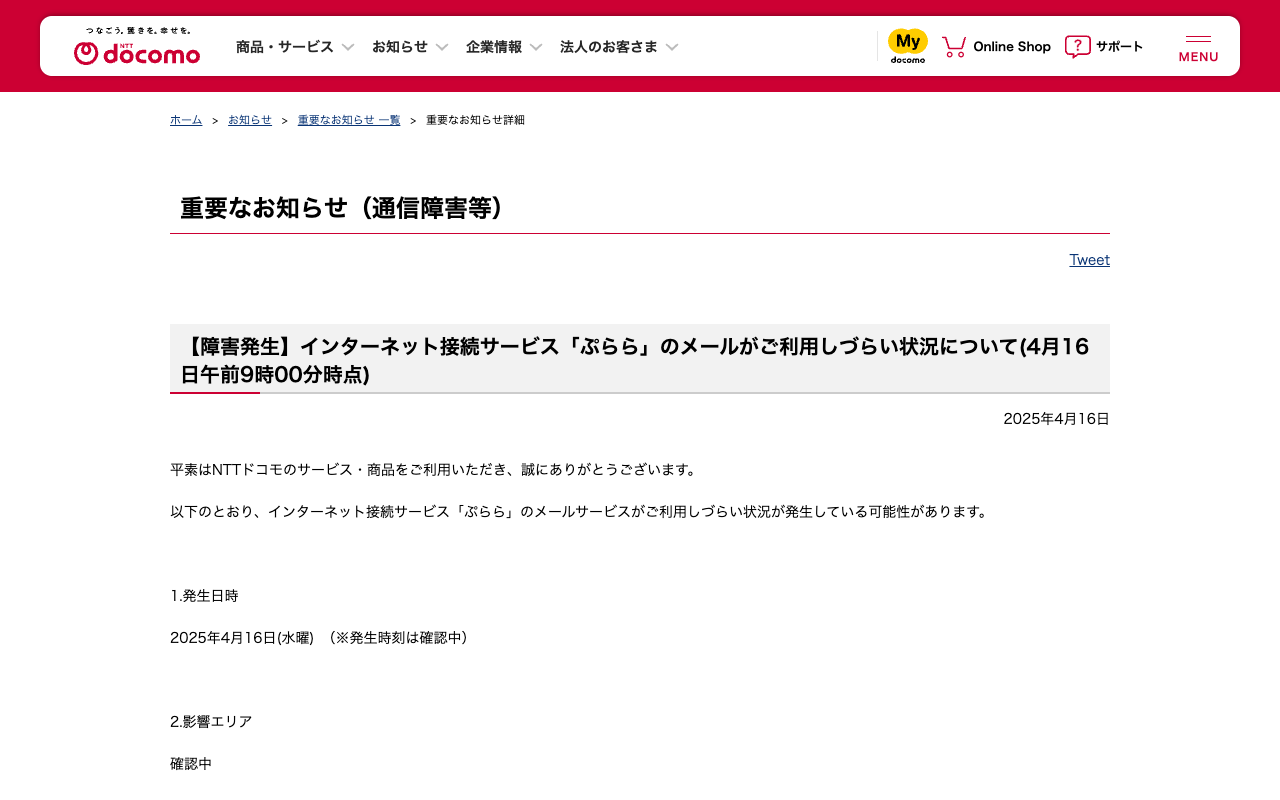Viewport: 1280px width, 800px height.
Task: Click the 確認中 text under 影響エリア
Action: tap(191, 764)
